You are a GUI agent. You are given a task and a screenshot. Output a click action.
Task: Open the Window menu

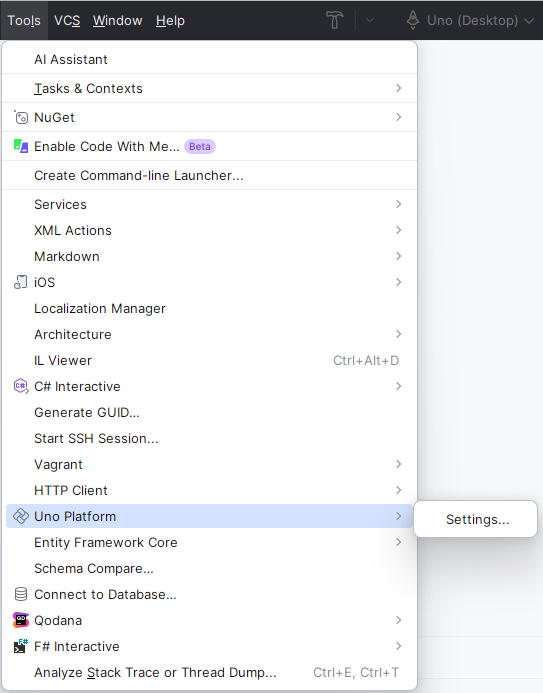click(118, 21)
